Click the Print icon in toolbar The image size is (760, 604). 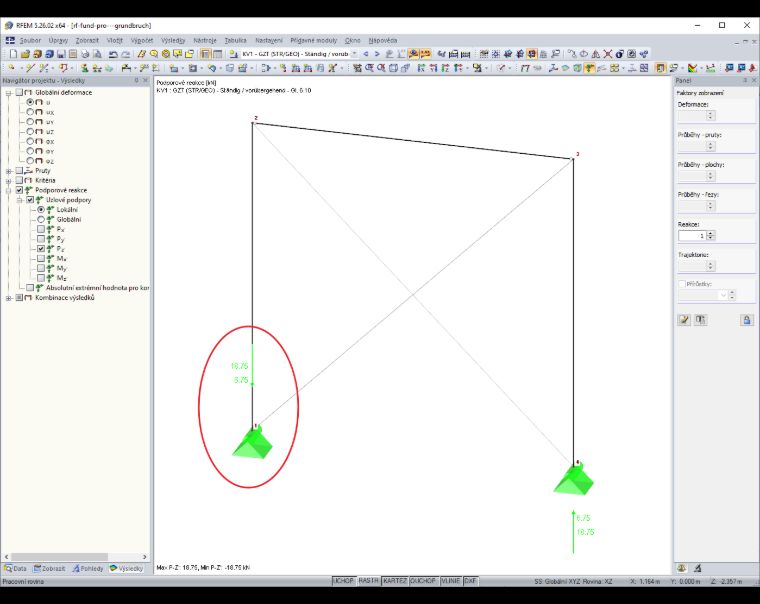click(85, 54)
